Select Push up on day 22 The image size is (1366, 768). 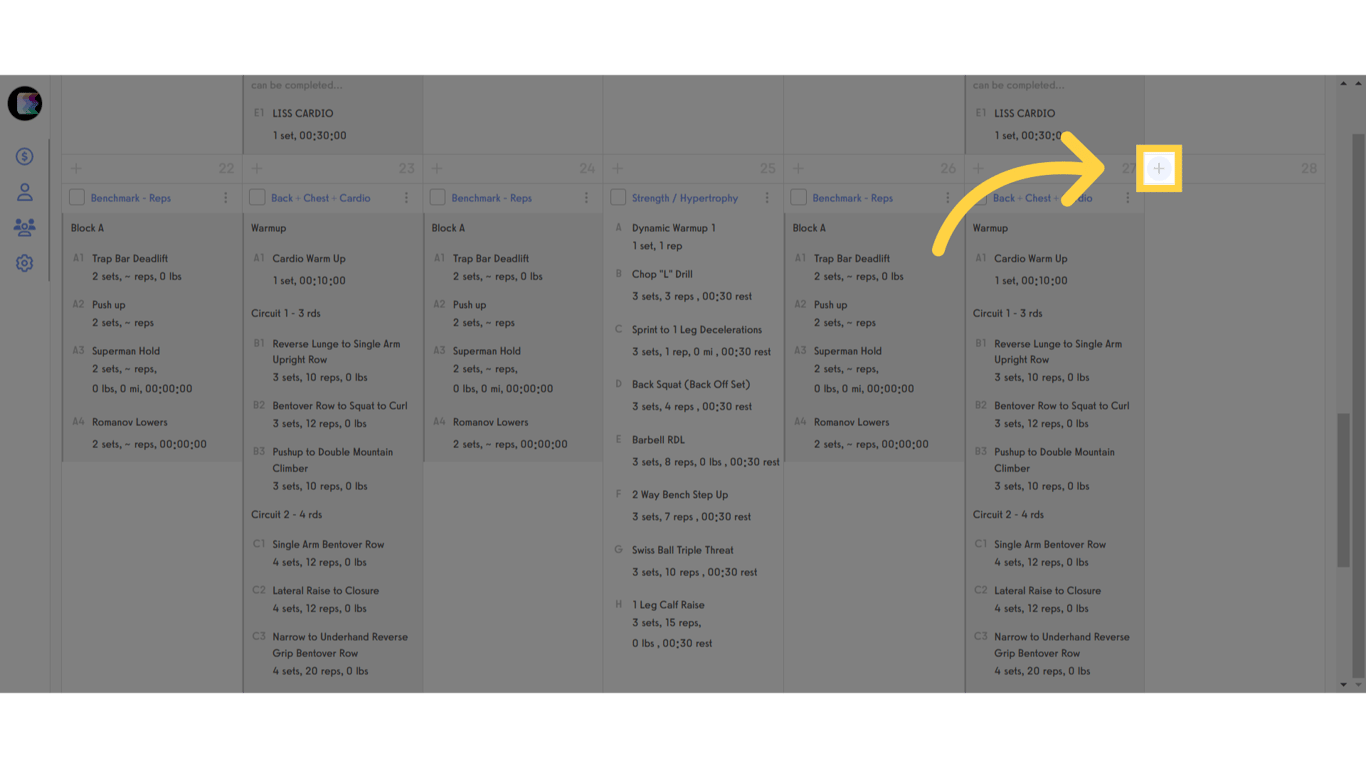(x=109, y=305)
